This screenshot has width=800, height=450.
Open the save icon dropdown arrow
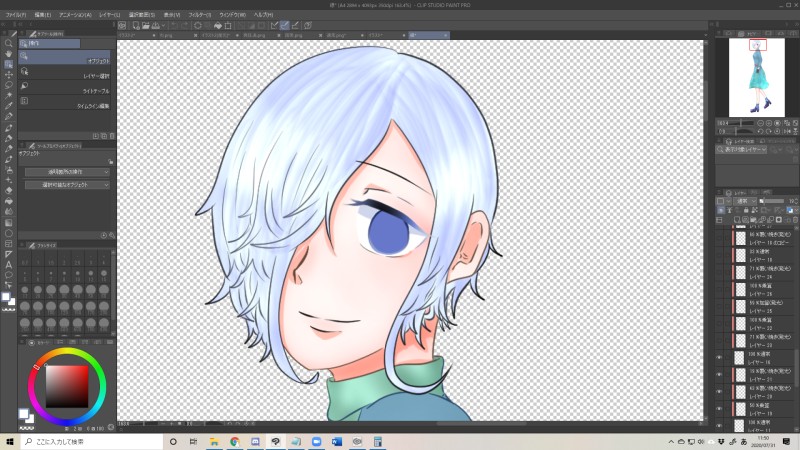(x=163, y=25)
